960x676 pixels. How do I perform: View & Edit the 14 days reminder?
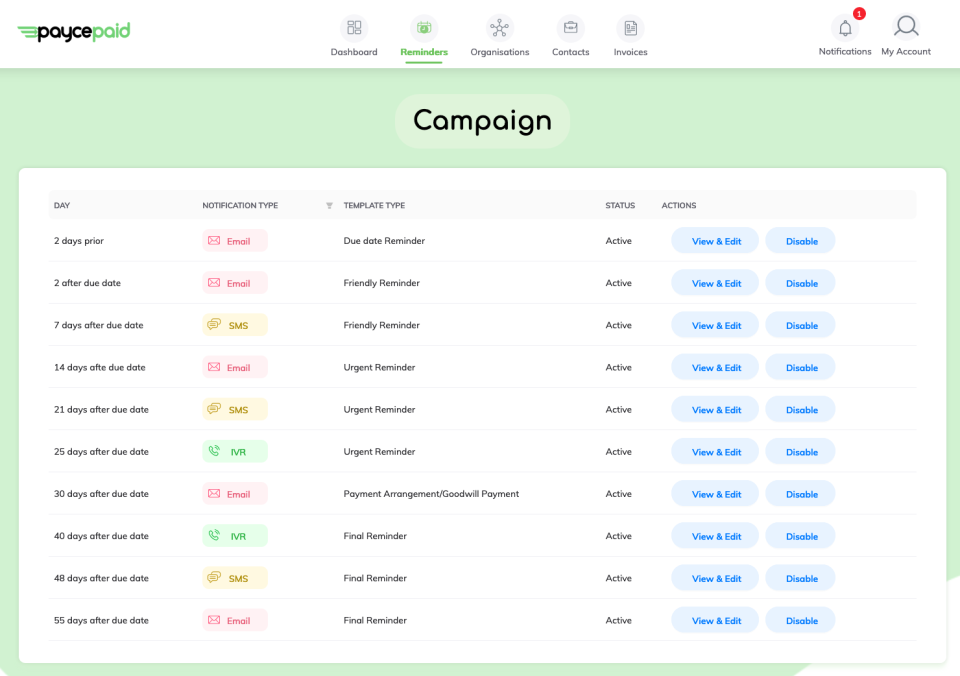(715, 367)
